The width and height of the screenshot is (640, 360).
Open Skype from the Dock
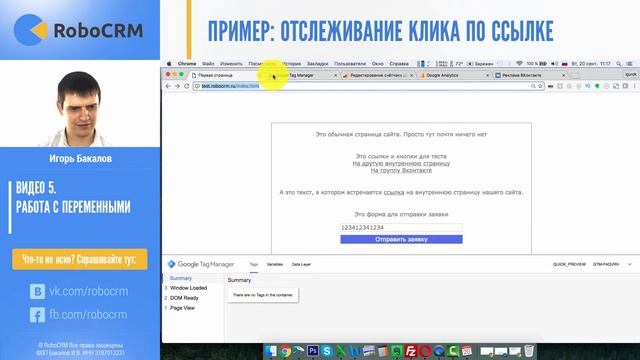click(x=327, y=351)
